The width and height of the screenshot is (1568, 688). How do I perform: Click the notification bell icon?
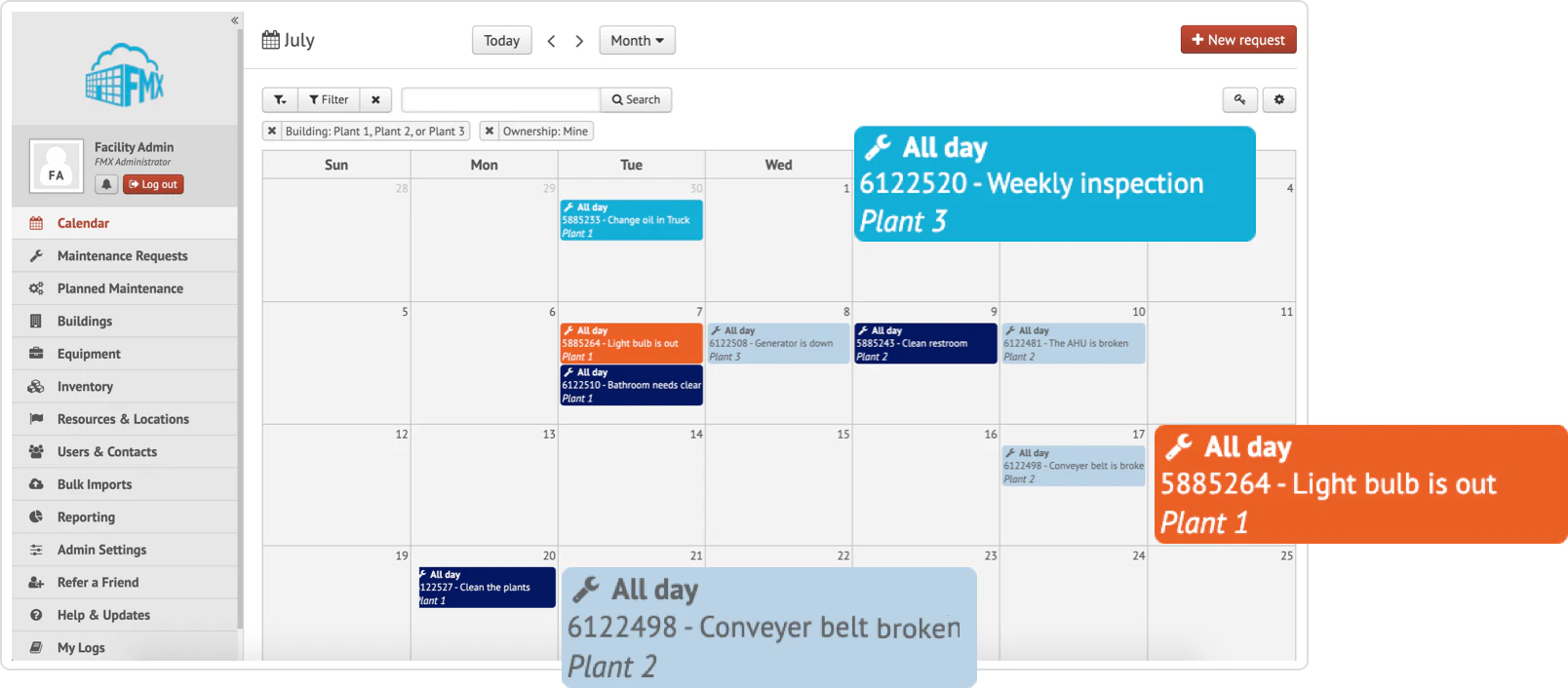point(106,184)
